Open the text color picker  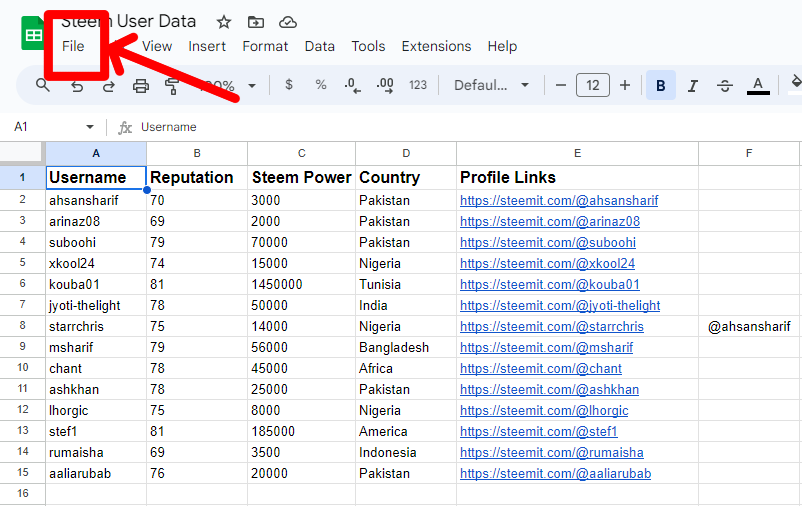(758, 85)
